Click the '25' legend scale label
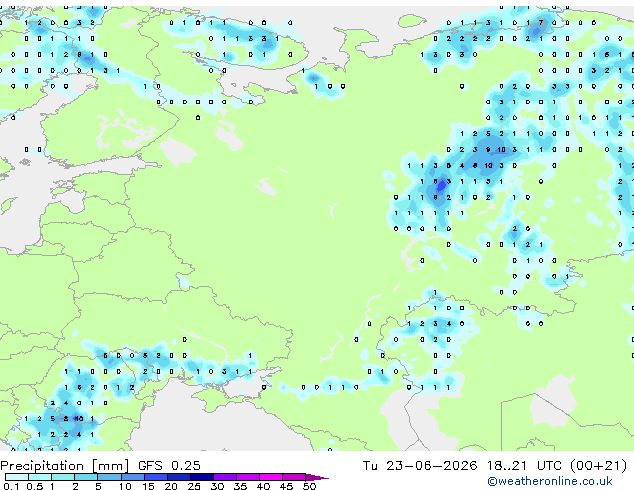This screenshot has width=634, height=490. tap(194, 486)
